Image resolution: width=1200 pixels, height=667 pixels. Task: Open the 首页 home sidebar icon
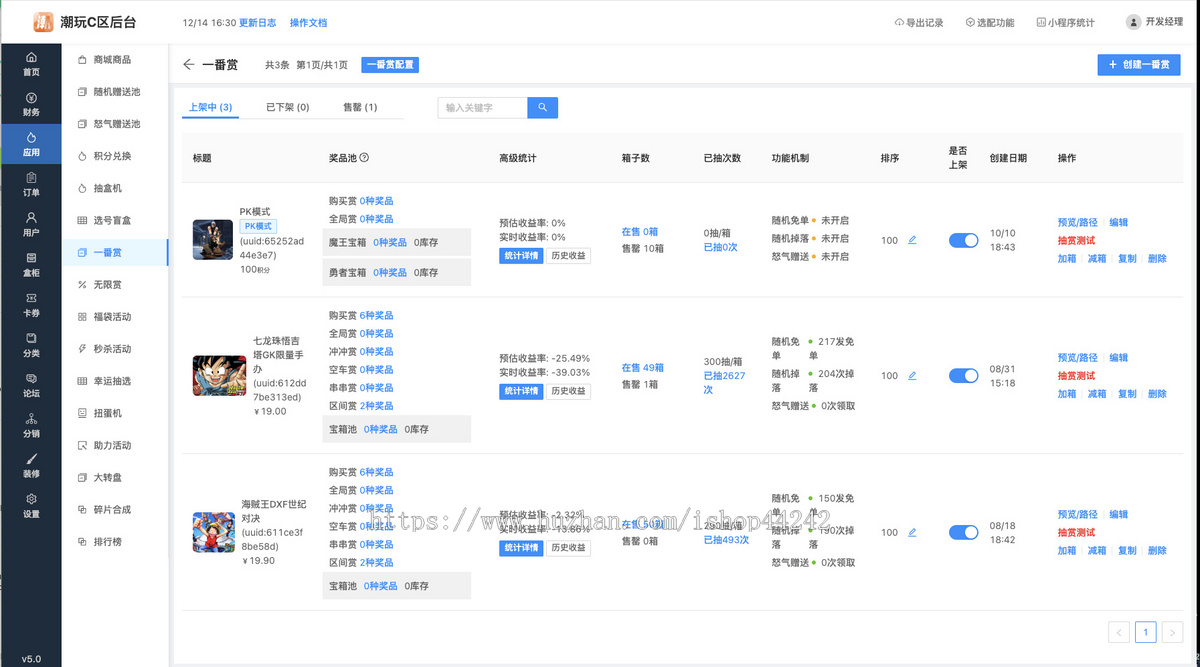click(31, 57)
